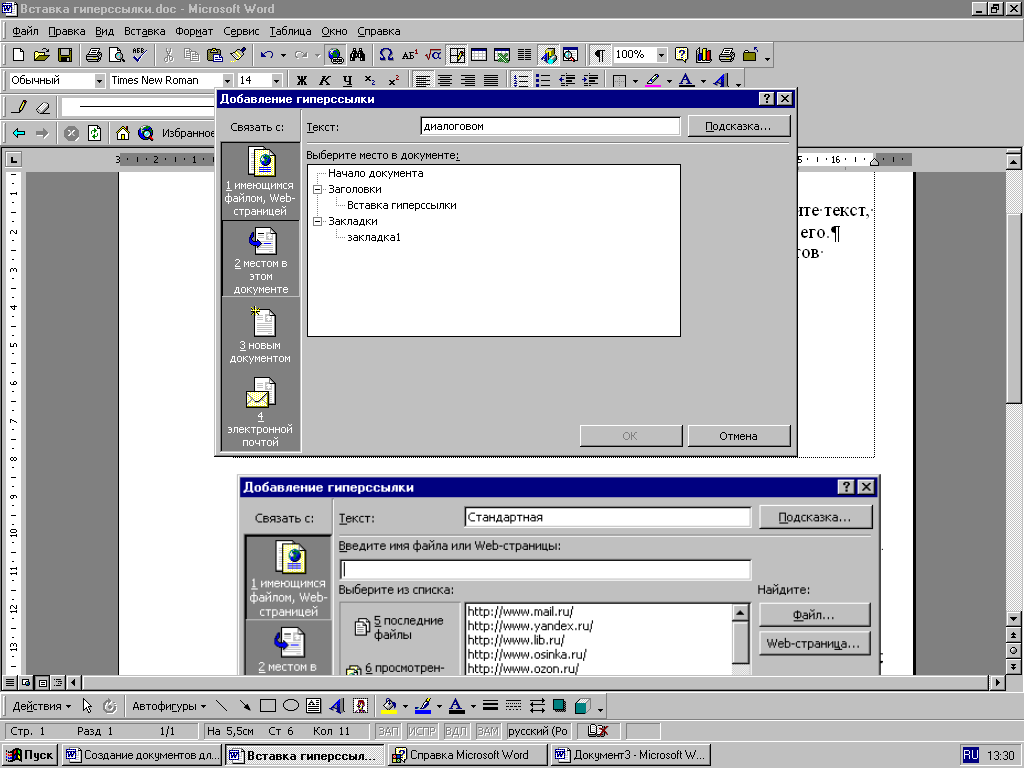The image size is (1024, 768).
Task: Run the spelling check (ABC checkmark icon)
Action: [x=139, y=55]
